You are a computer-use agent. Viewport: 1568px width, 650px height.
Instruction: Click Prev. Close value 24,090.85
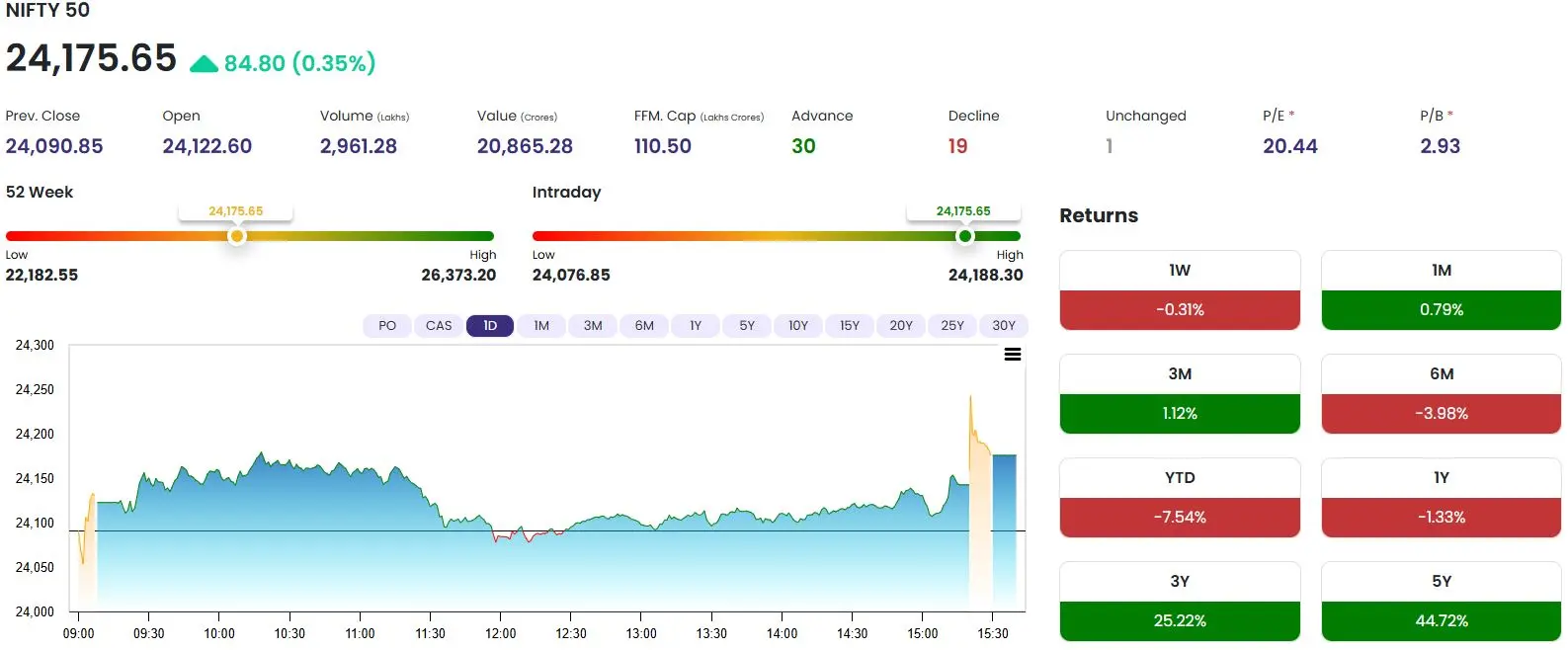[54, 146]
